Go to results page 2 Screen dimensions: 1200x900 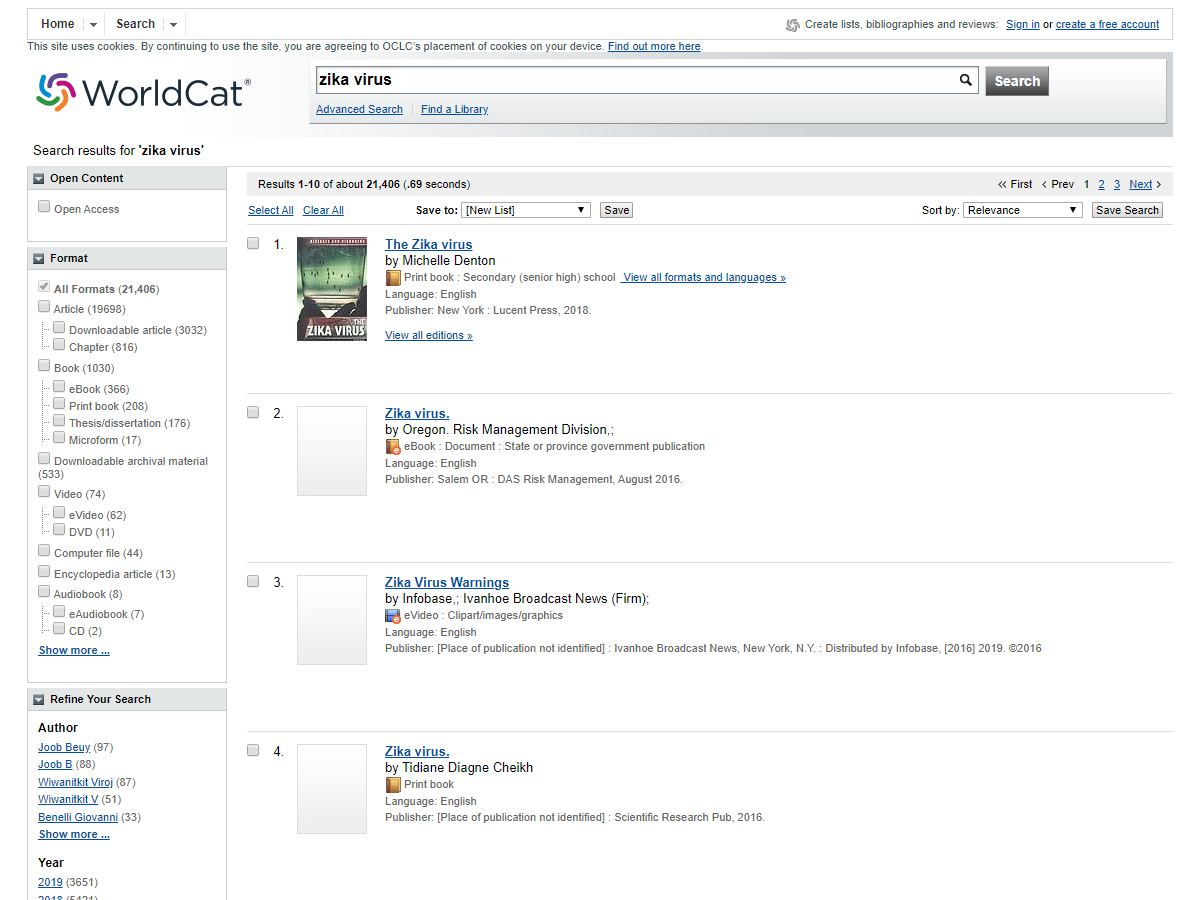[1101, 184]
